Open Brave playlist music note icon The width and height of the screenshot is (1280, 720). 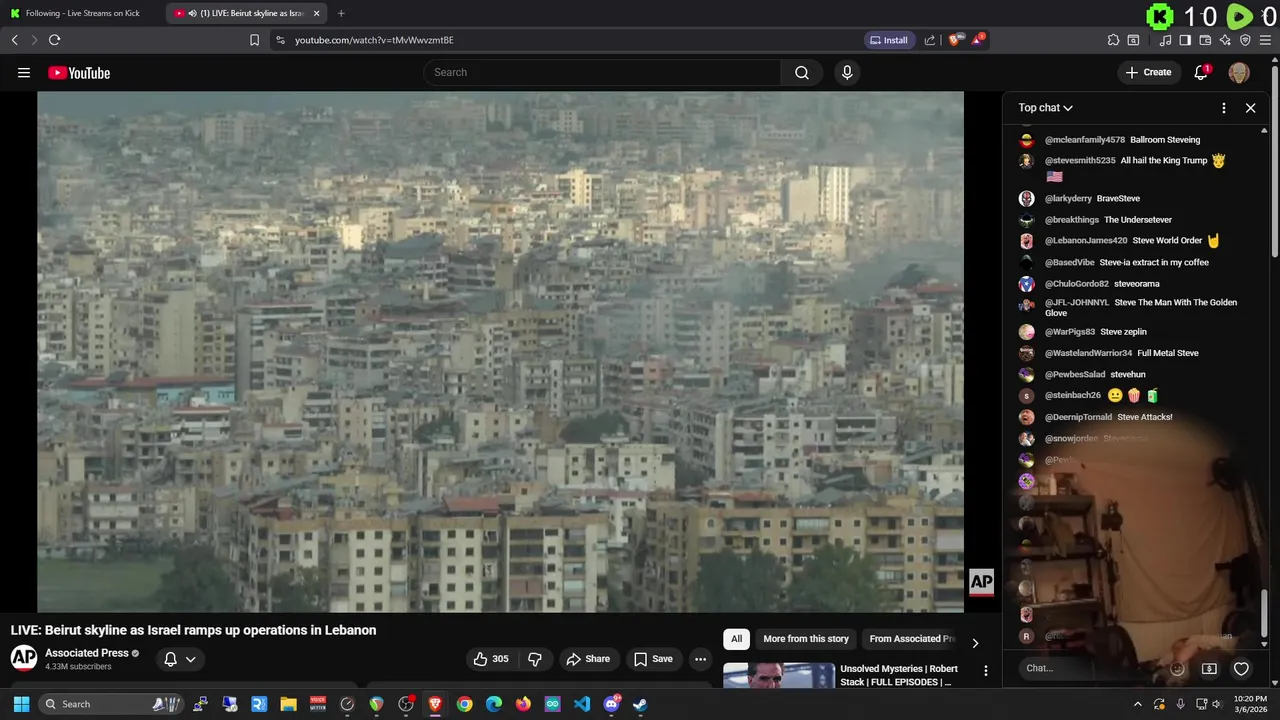(1166, 40)
